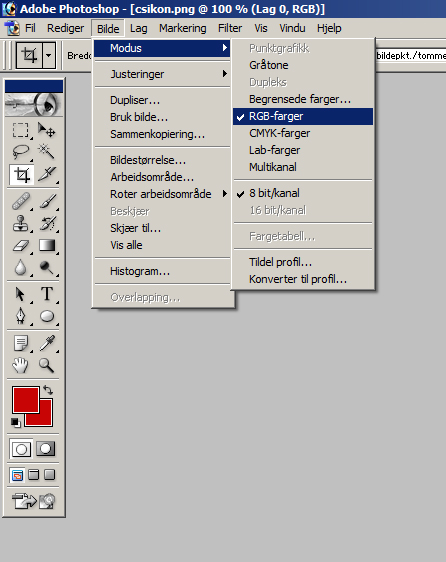The height and width of the screenshot is (562, 446).
Task: Pick the Magic Wand tool
Action: click(47, 152)
